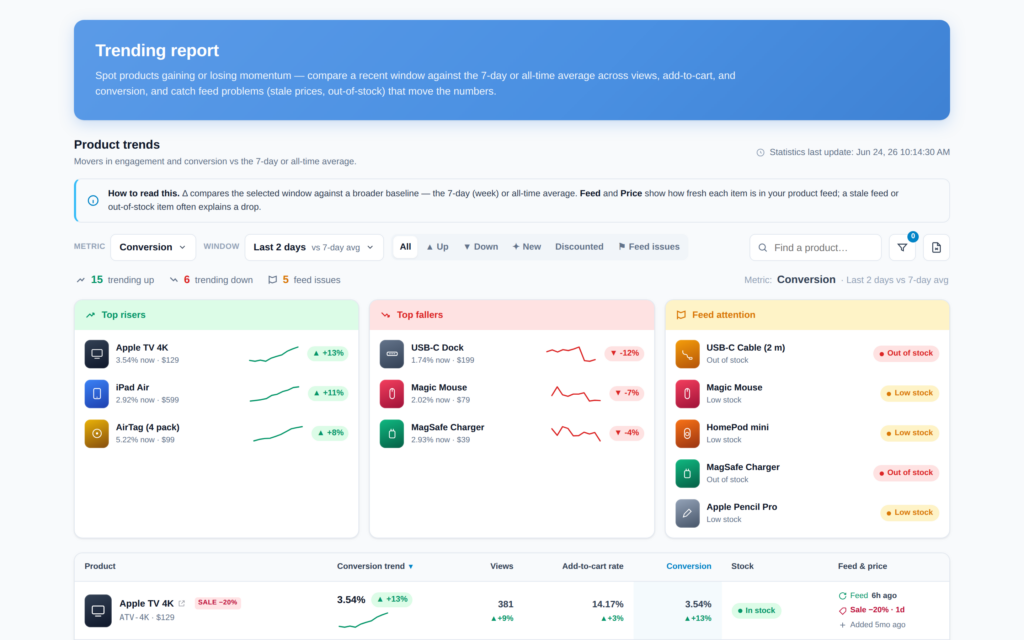
Task: Click the Product column header
Action: point(100,566)
